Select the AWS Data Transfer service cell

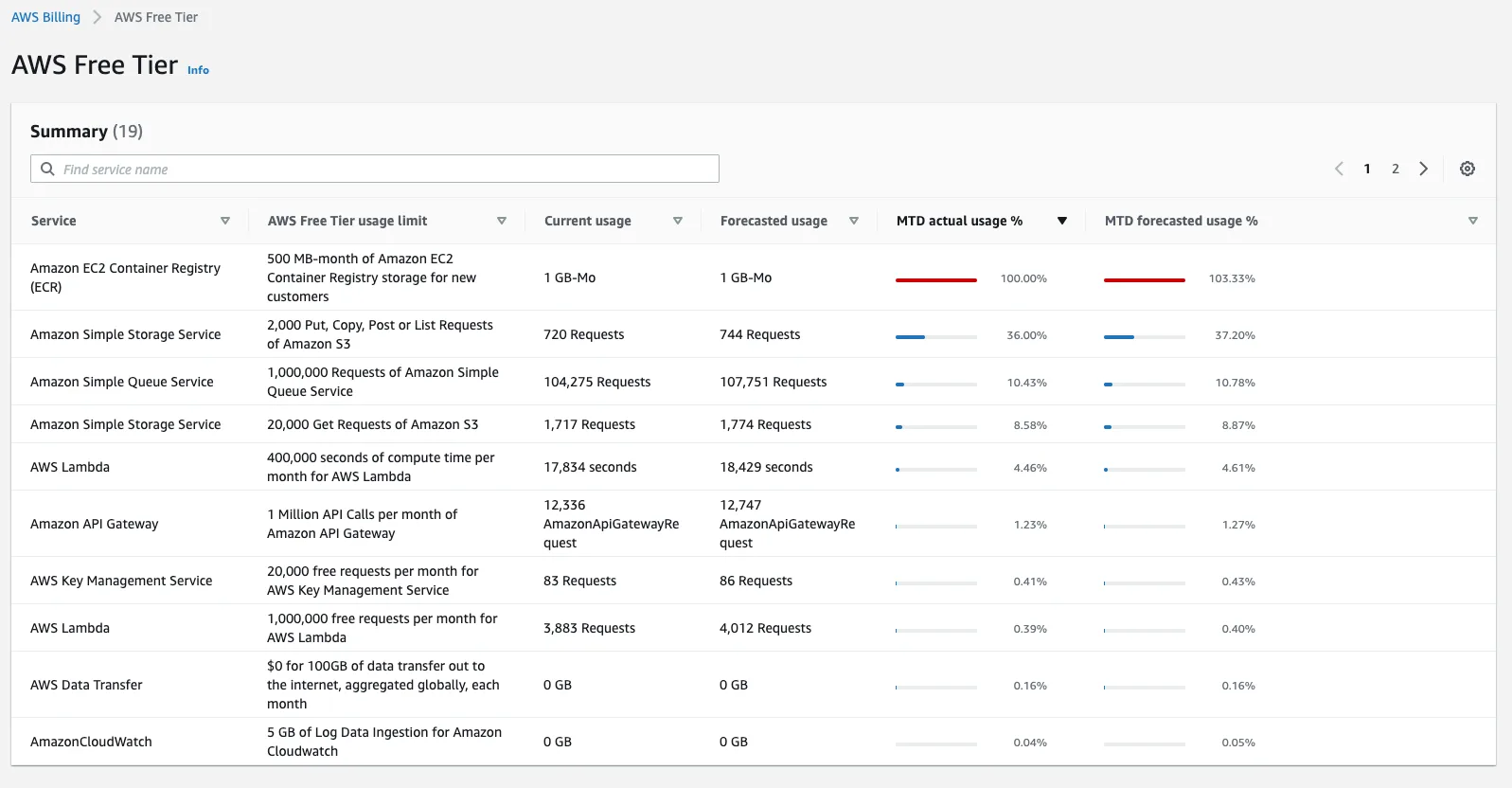tap(86, 685)
